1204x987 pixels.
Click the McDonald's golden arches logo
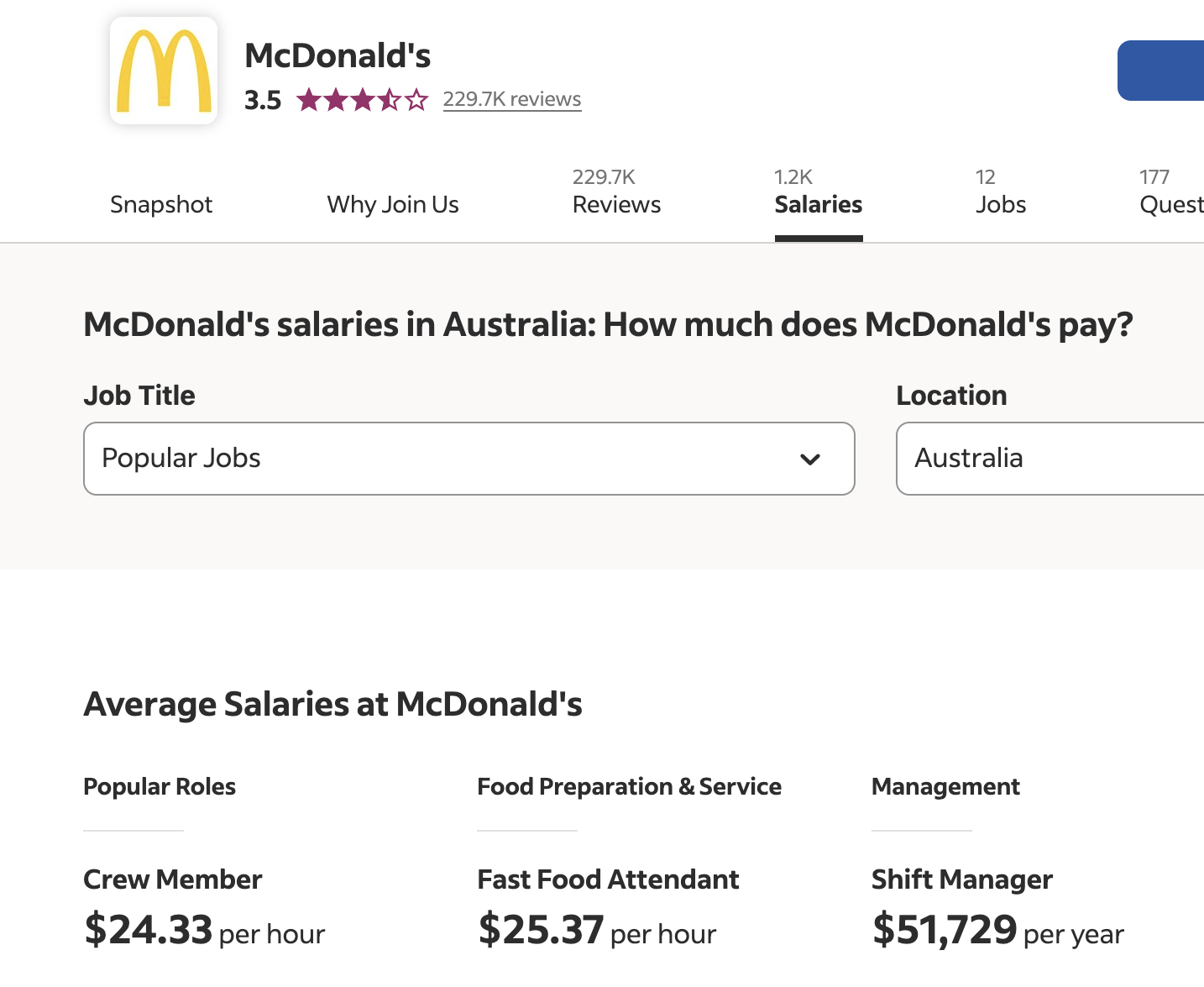pos(164,71)
